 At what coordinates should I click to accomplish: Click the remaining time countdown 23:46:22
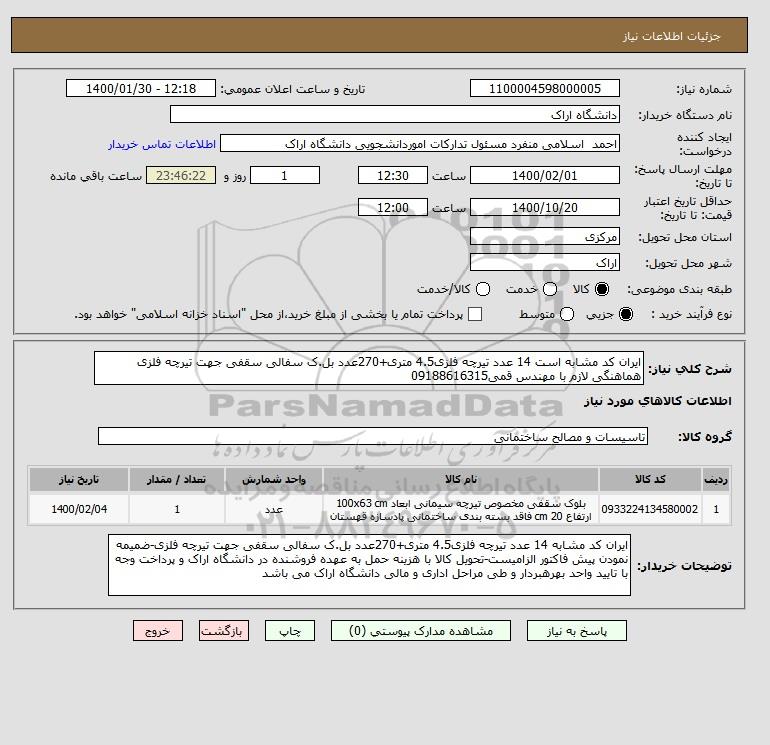(x=181, y=175)
